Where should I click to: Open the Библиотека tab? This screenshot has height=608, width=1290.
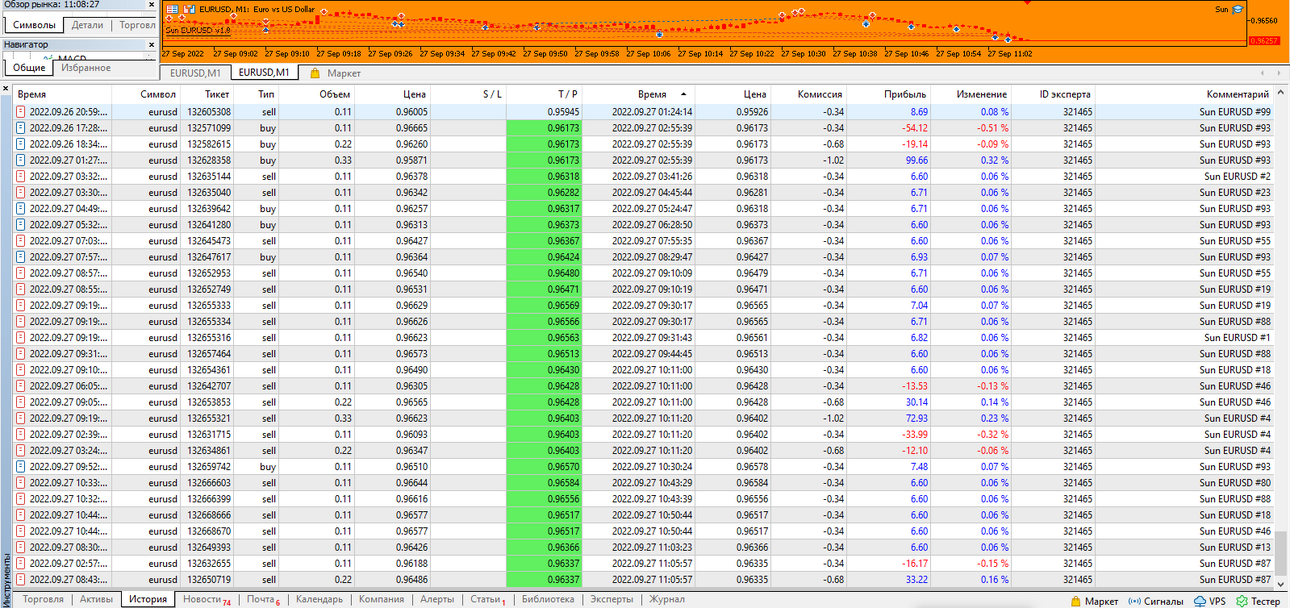tap(548, 600)
